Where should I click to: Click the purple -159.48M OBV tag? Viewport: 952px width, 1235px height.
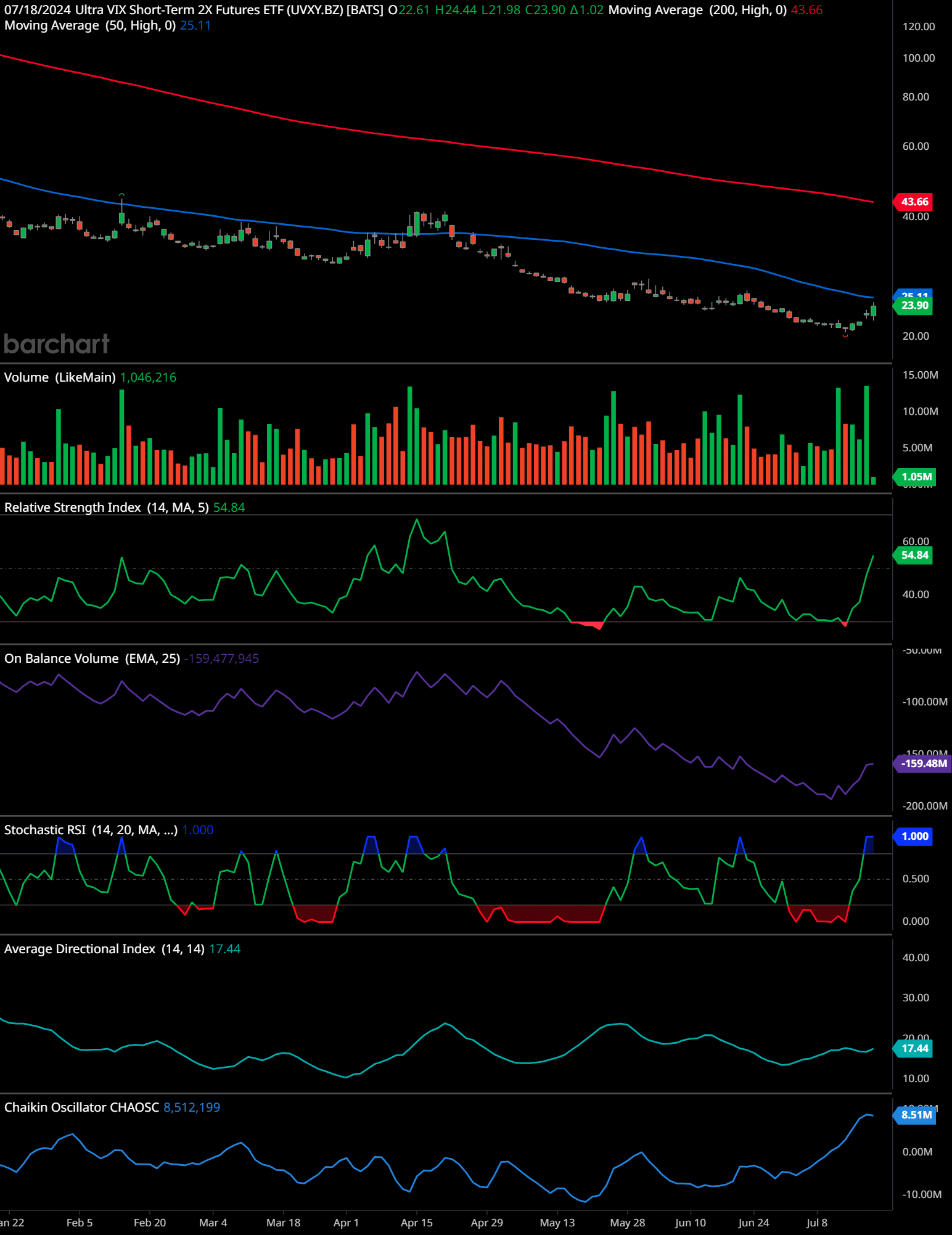(x=923, y=763)
